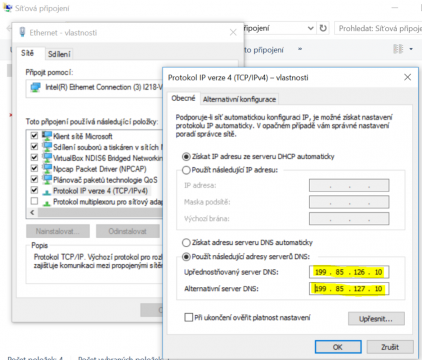Image resolution: width=422 pixels, height=360 pixels.
Task: Click the Protokol multiplexoru icon
Action: 47,202
